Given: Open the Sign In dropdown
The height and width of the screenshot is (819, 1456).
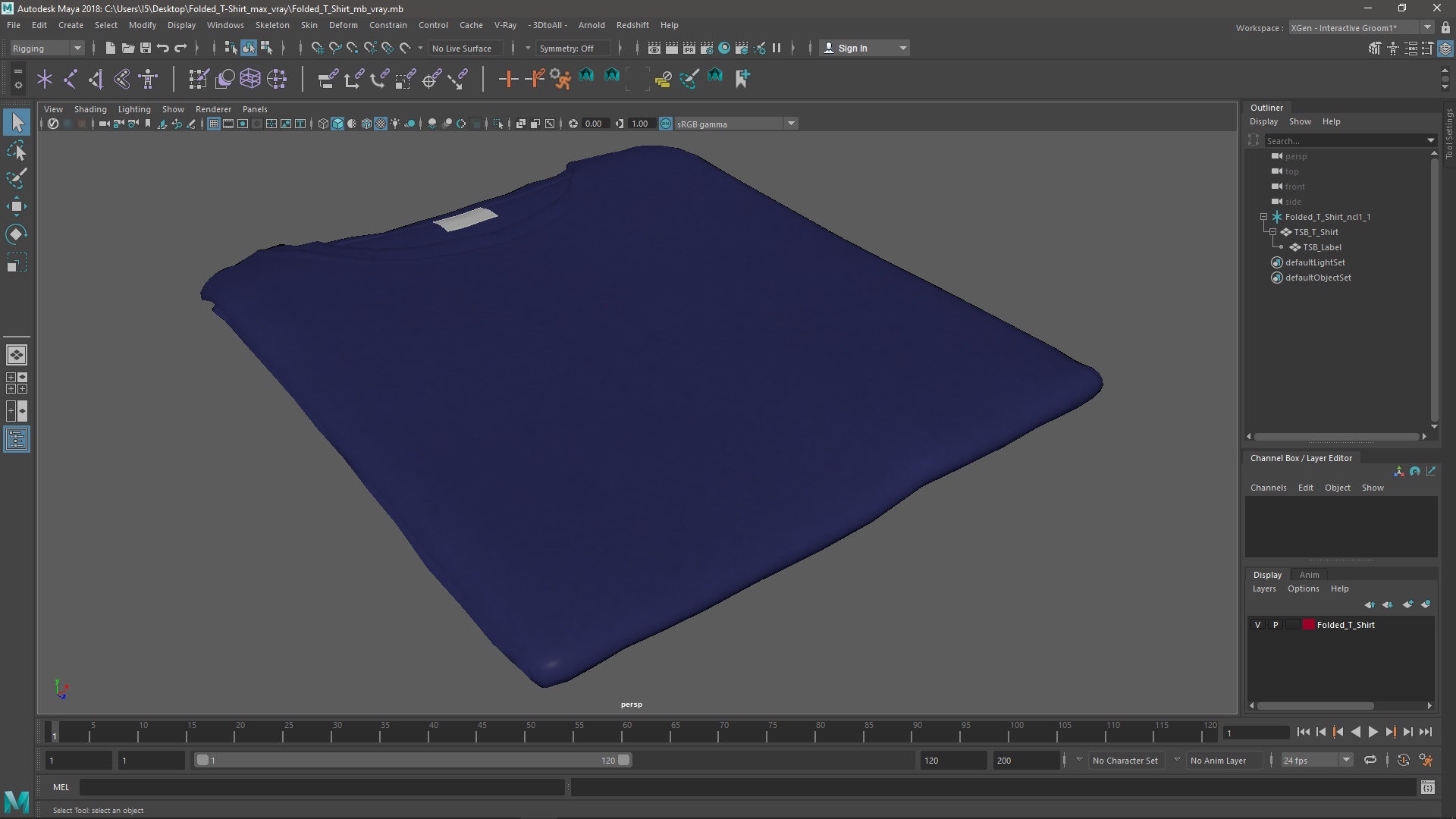Looking at the screenshot, I should click(864, 48).
